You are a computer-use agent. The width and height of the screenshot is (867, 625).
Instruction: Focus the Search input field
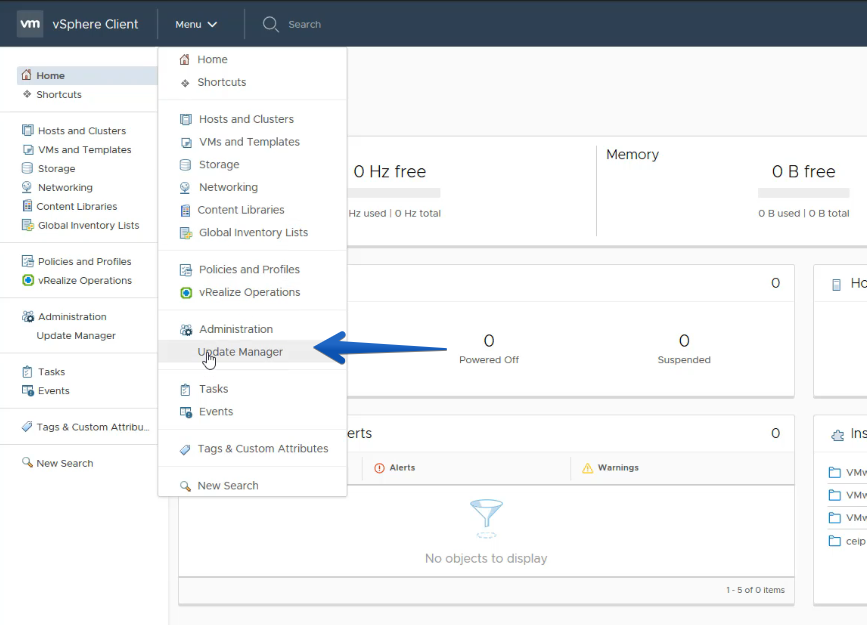[304, 24]
